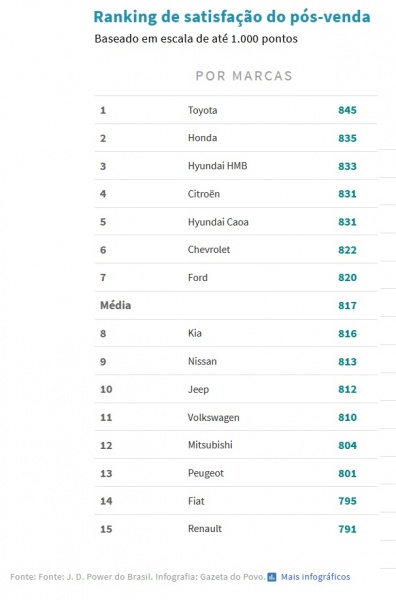Click the infographic chart icon beside Mais infográficos
The image size is (396, 600).
pos(272,577)
